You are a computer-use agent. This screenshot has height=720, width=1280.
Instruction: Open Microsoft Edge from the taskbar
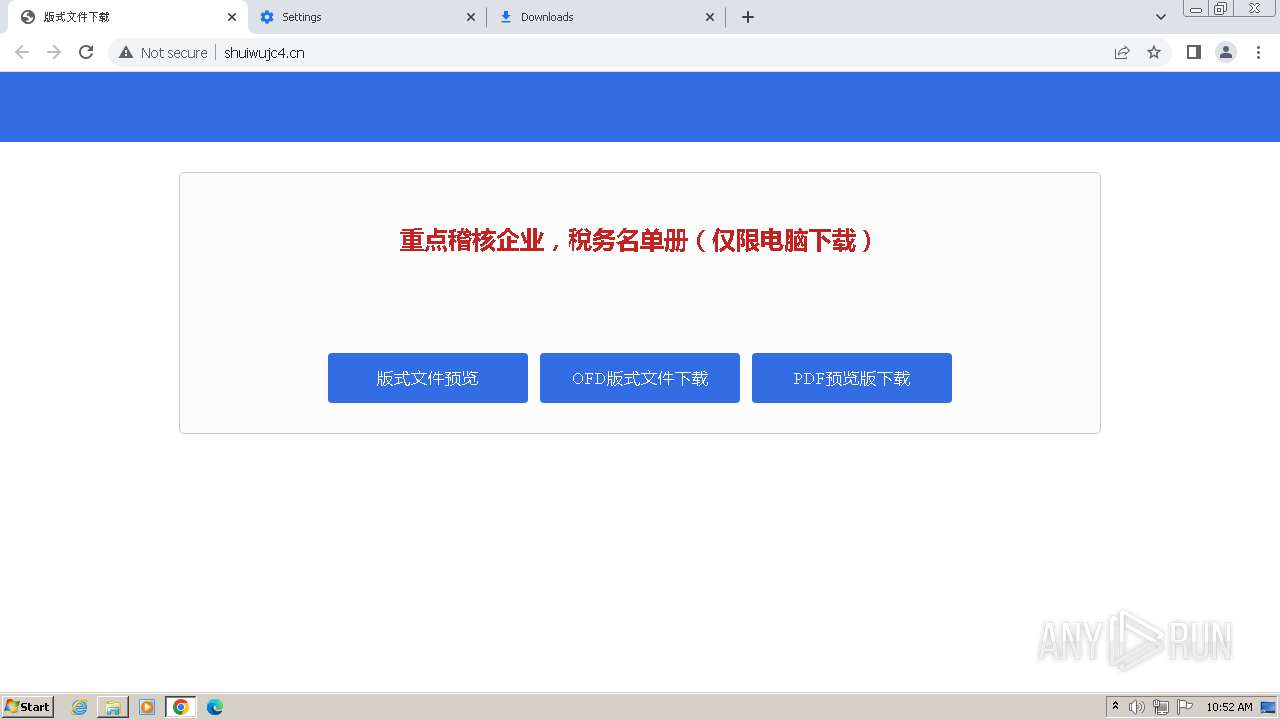(x=215, y=707)
